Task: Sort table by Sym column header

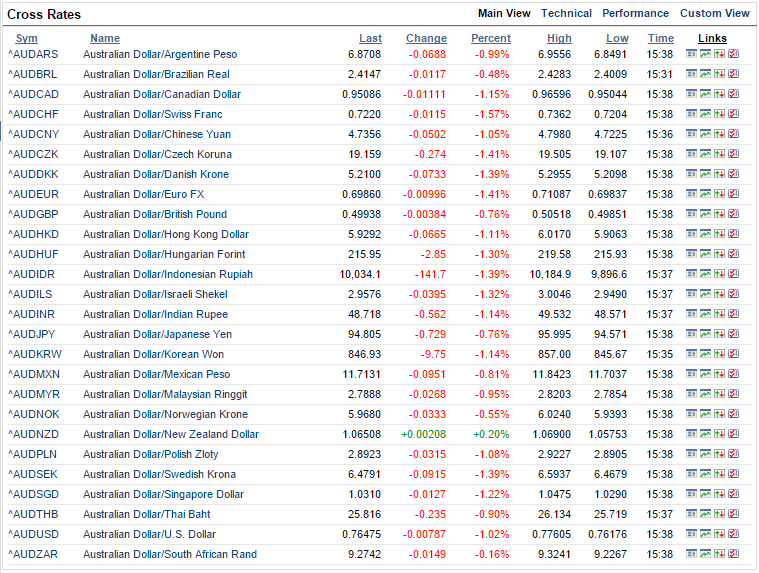Action: point(27,39)
